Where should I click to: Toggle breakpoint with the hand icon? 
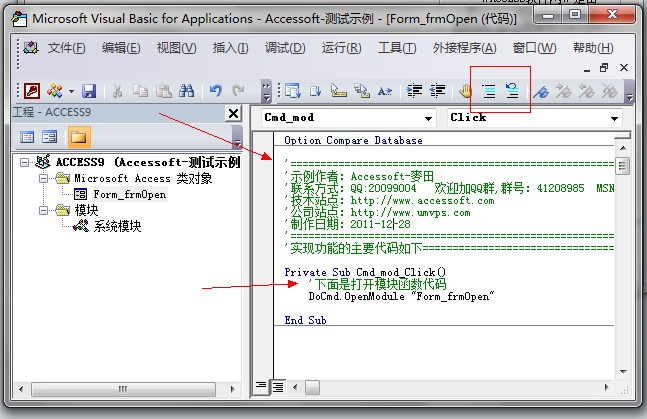(466, 91)
